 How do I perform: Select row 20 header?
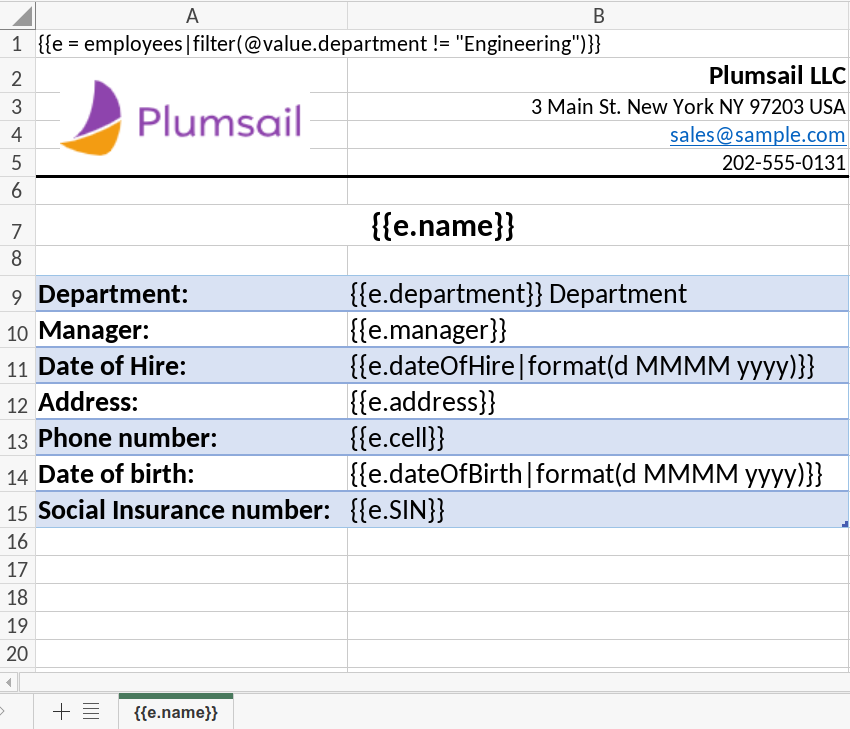click(17, 653)
